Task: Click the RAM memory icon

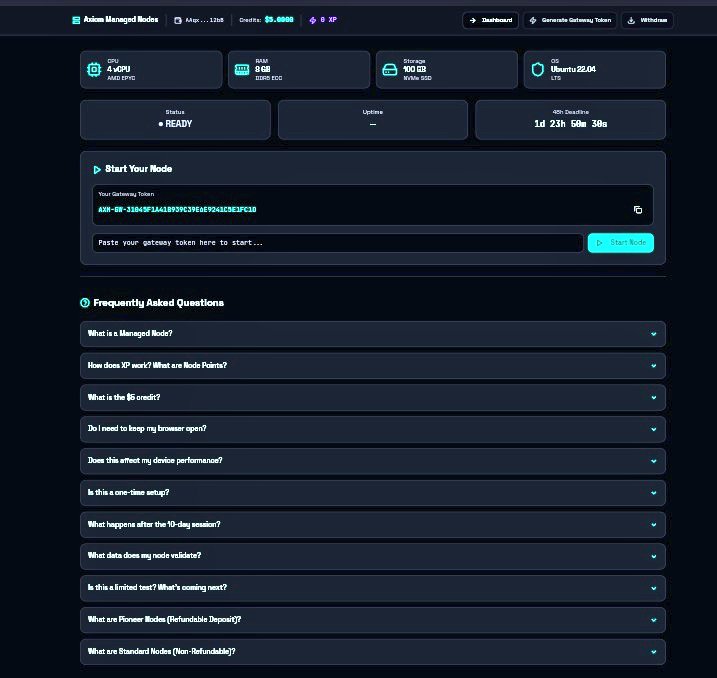Action: tap(242, 69)
